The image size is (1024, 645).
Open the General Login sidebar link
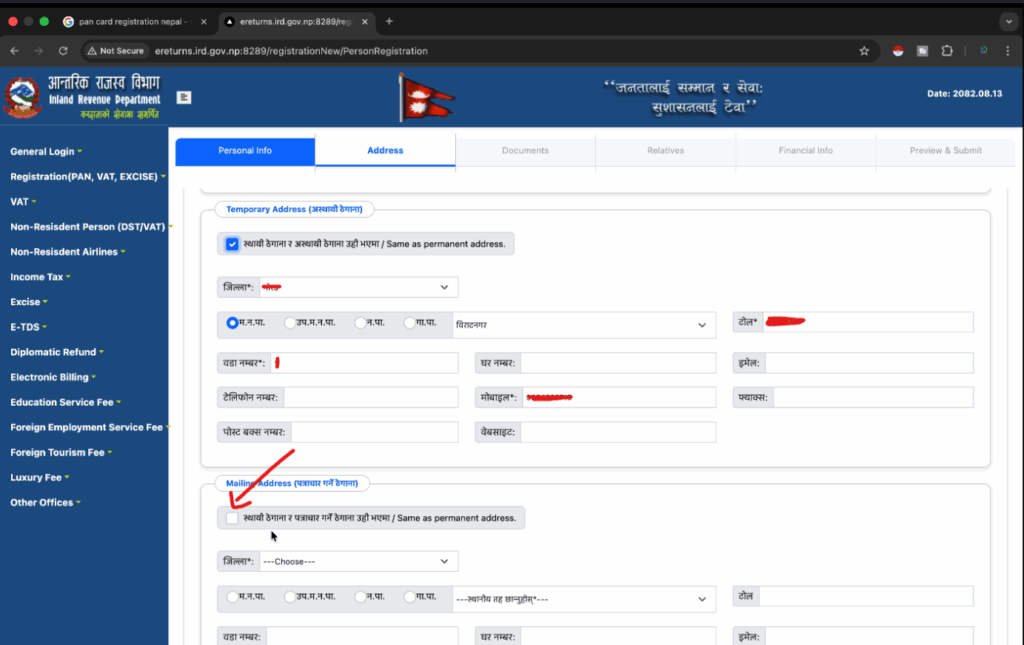click(x=44, y=152)
